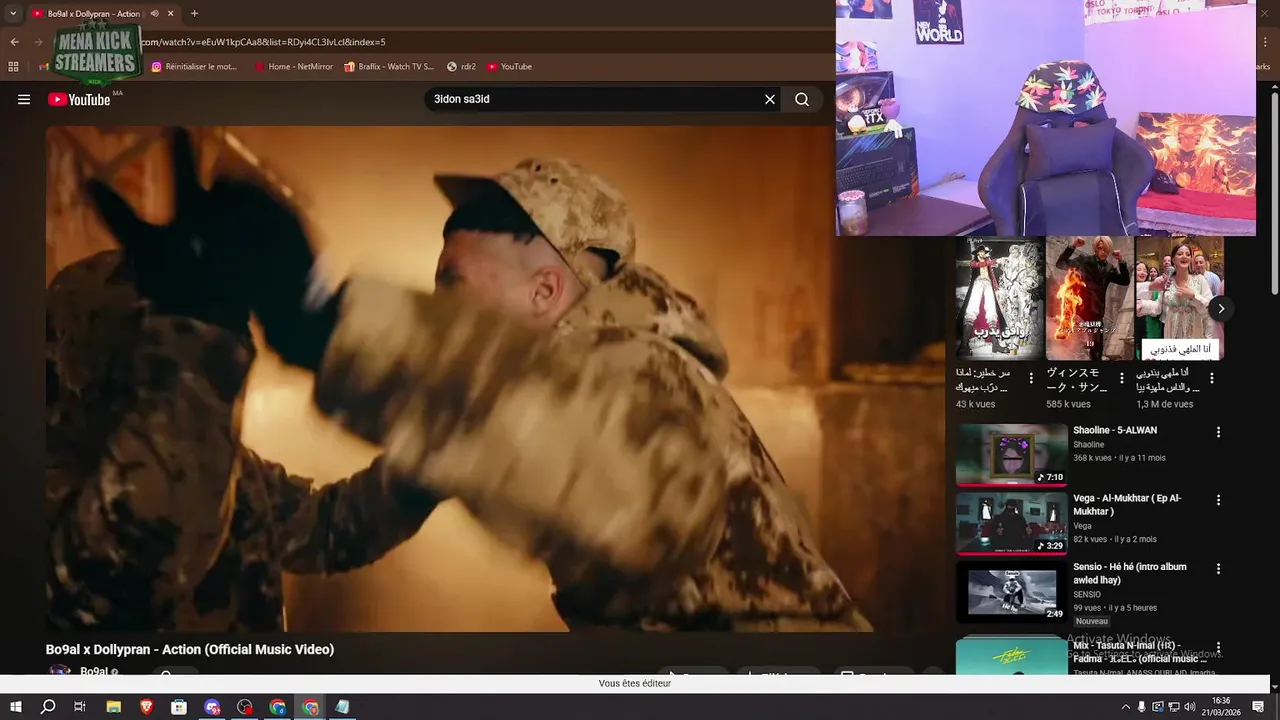This screenshot has height=720, width=1280.
Task: Open 'Sensio - Hé hé' video thumbnail
Action: [x=1011, y=591]
